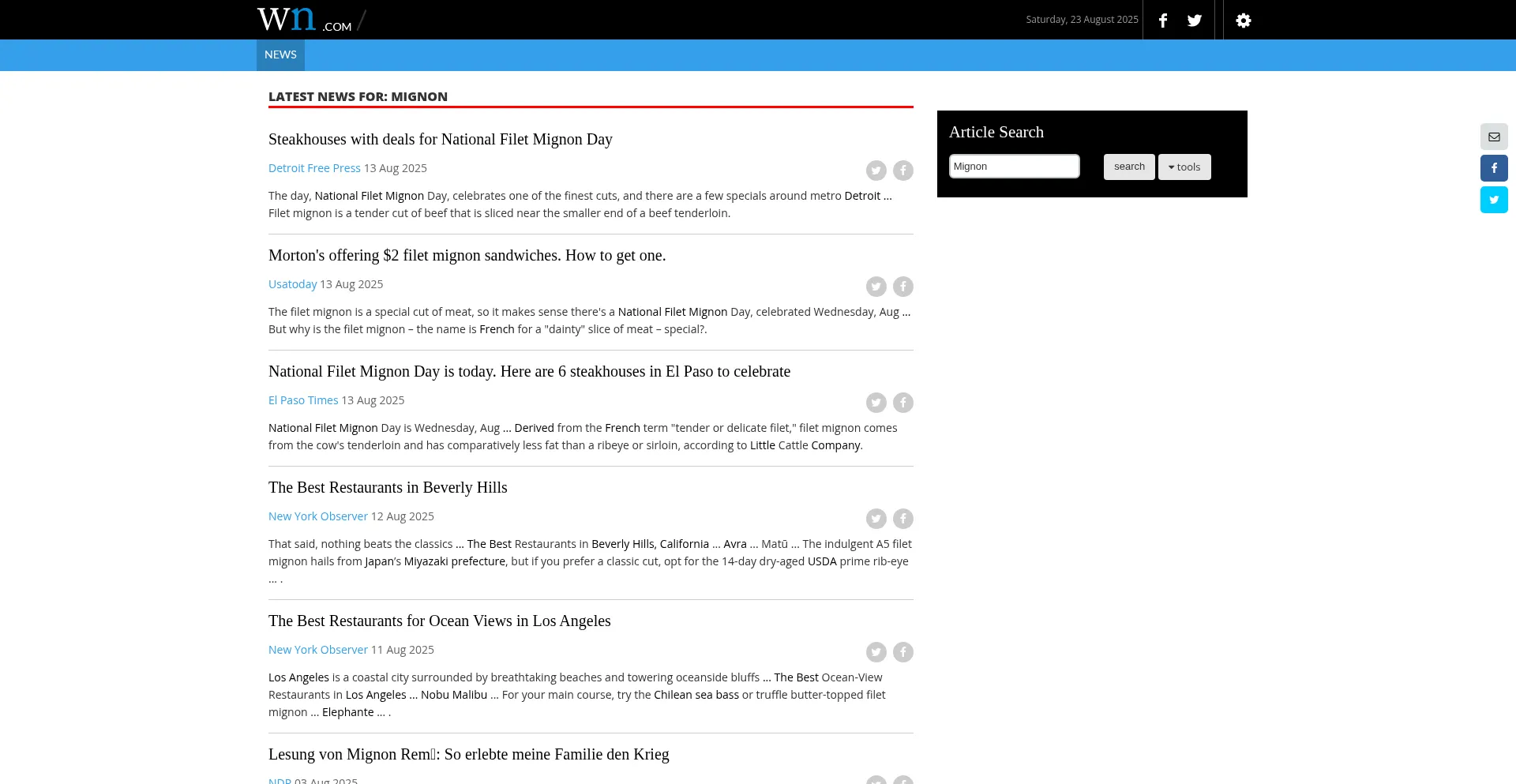
Task: Click '13 Aug 2025' beside Usatoday
Action: pos(351,284)
